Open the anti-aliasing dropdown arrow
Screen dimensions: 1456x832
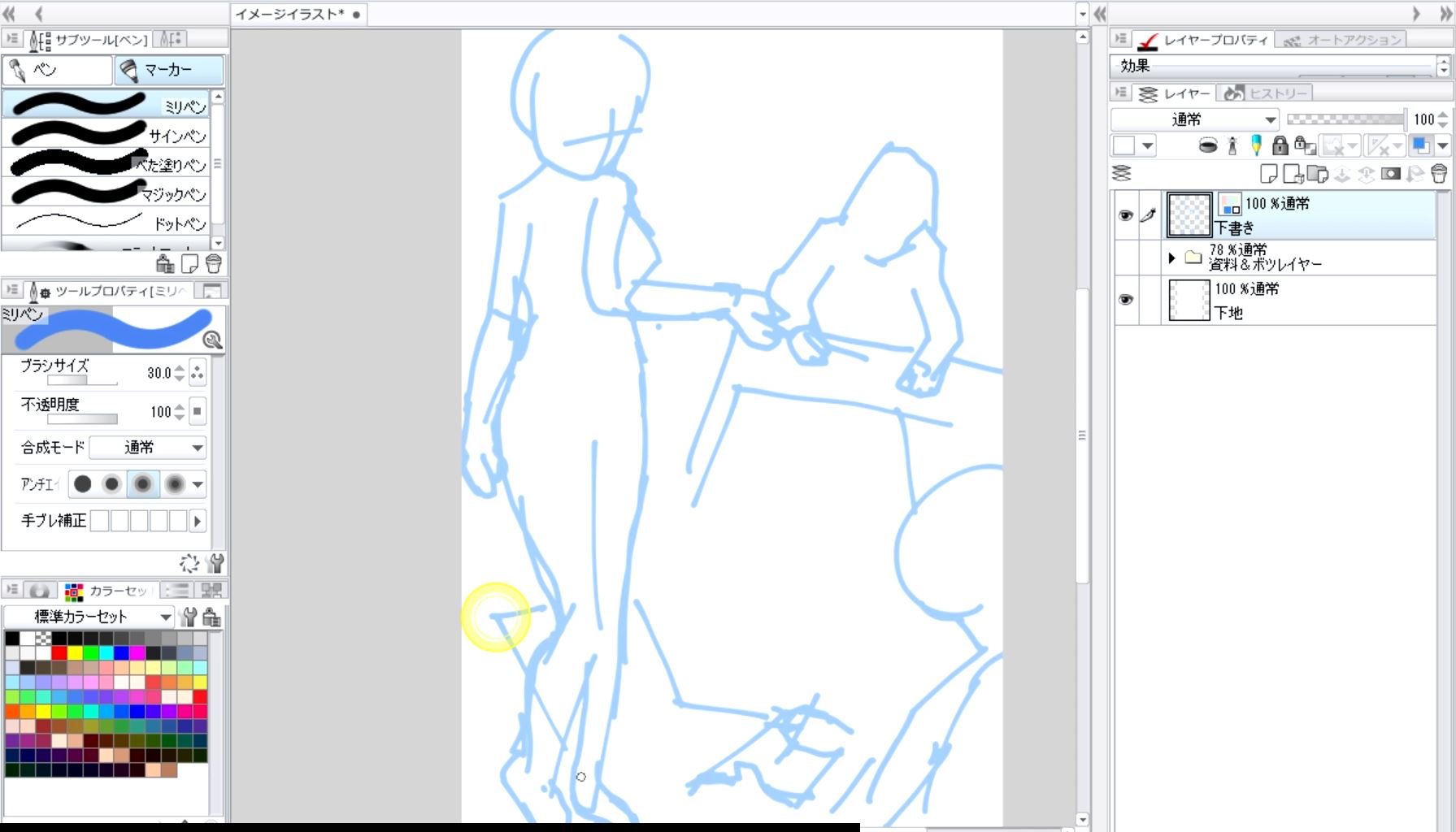click(198, 484)
